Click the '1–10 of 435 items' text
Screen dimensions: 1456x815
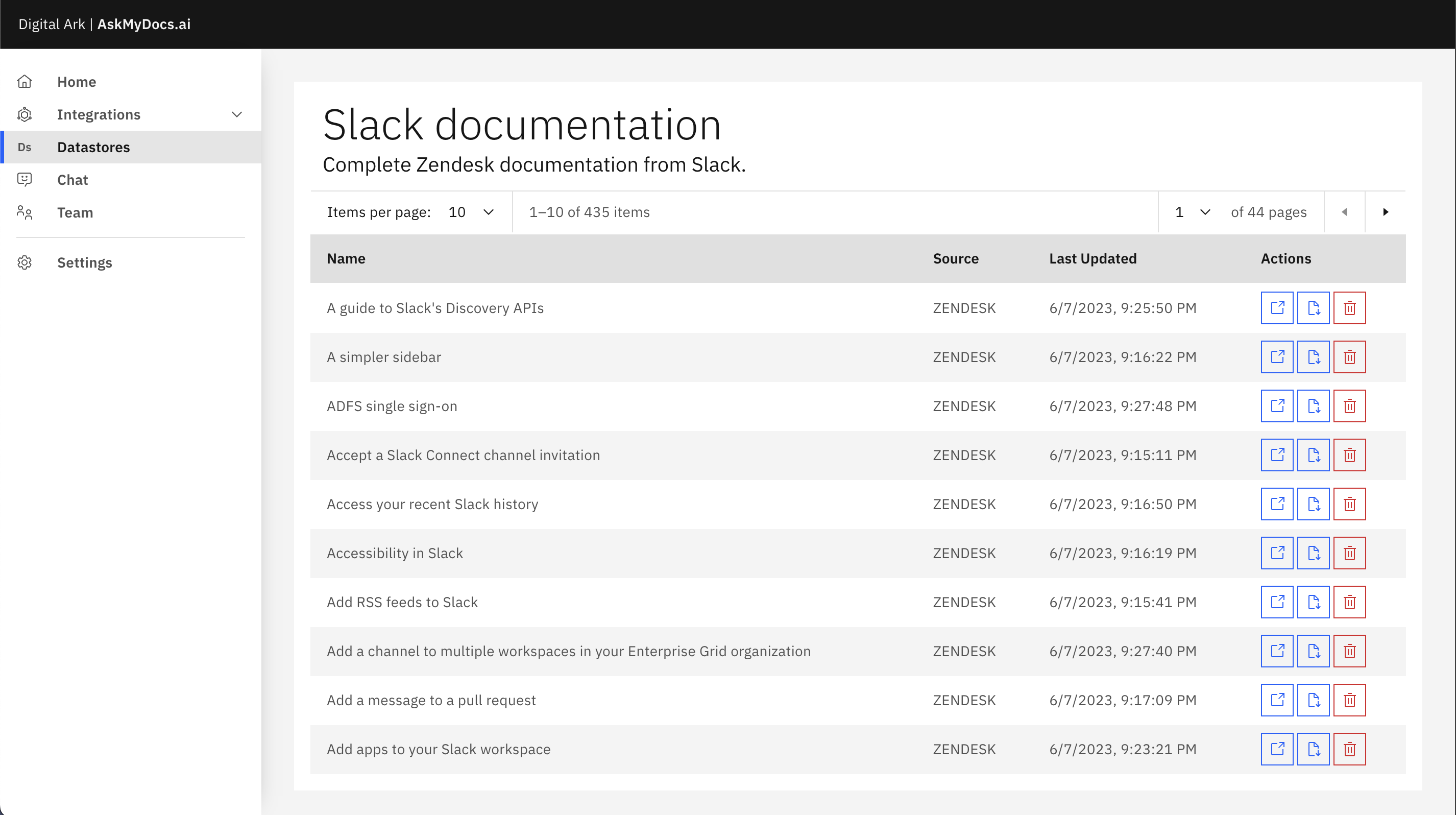pyautogui.click(x=589, y=212)
